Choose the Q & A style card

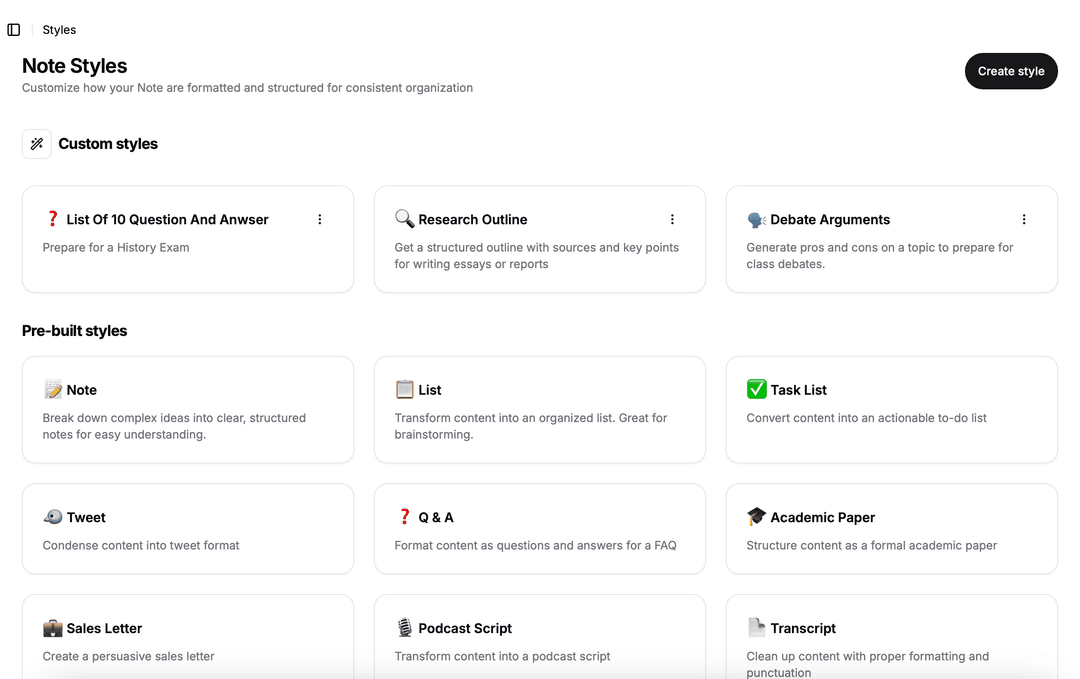click(540, 529)
